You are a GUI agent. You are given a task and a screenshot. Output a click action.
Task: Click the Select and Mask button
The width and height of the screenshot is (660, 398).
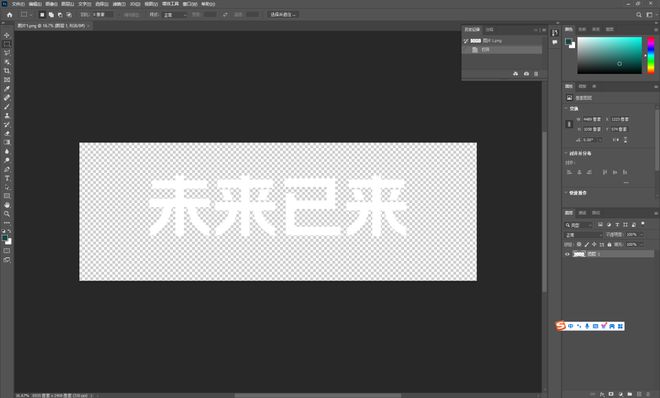(x=283, y=15)
